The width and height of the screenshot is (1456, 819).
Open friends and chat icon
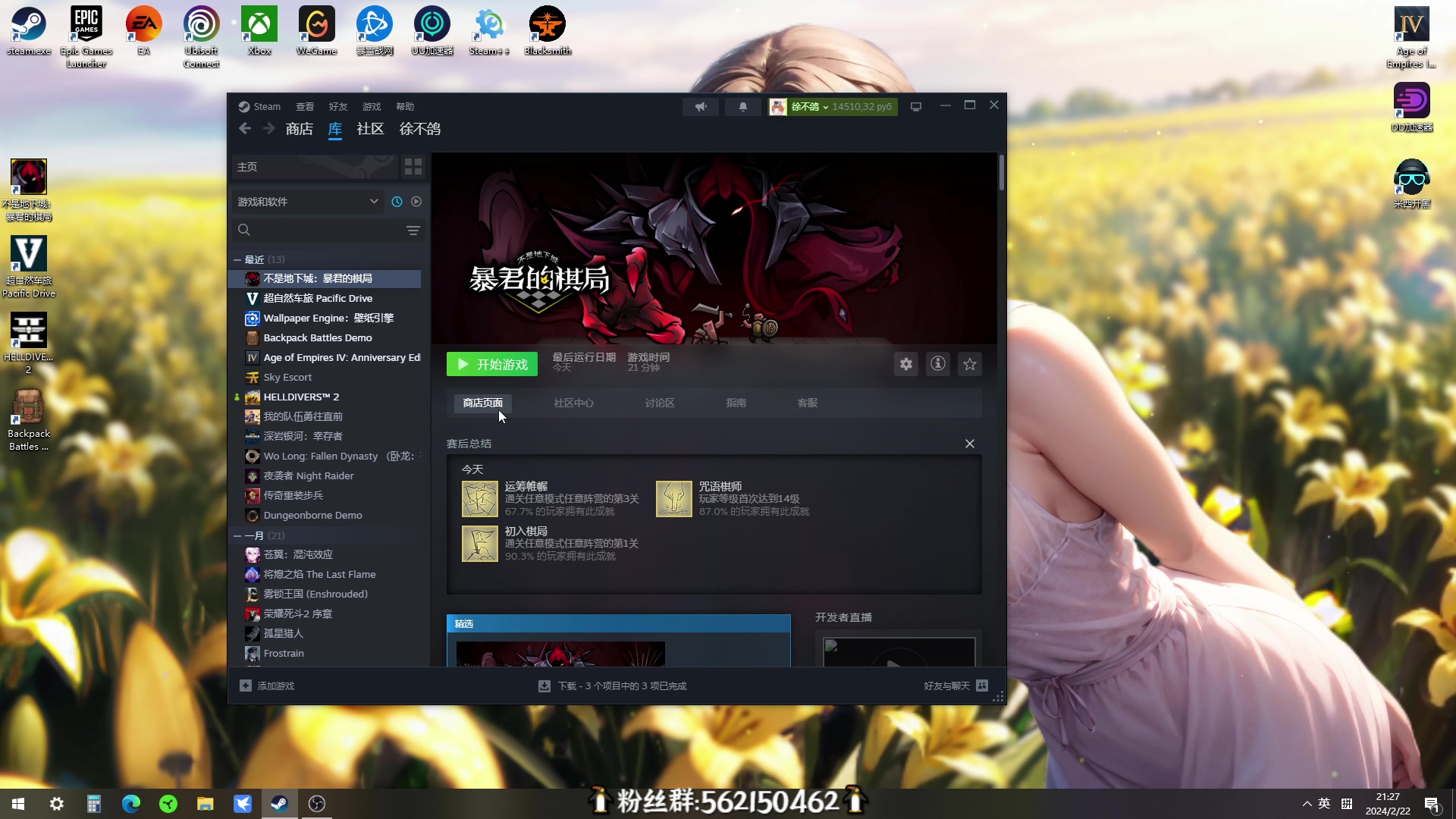coord(982,686)
